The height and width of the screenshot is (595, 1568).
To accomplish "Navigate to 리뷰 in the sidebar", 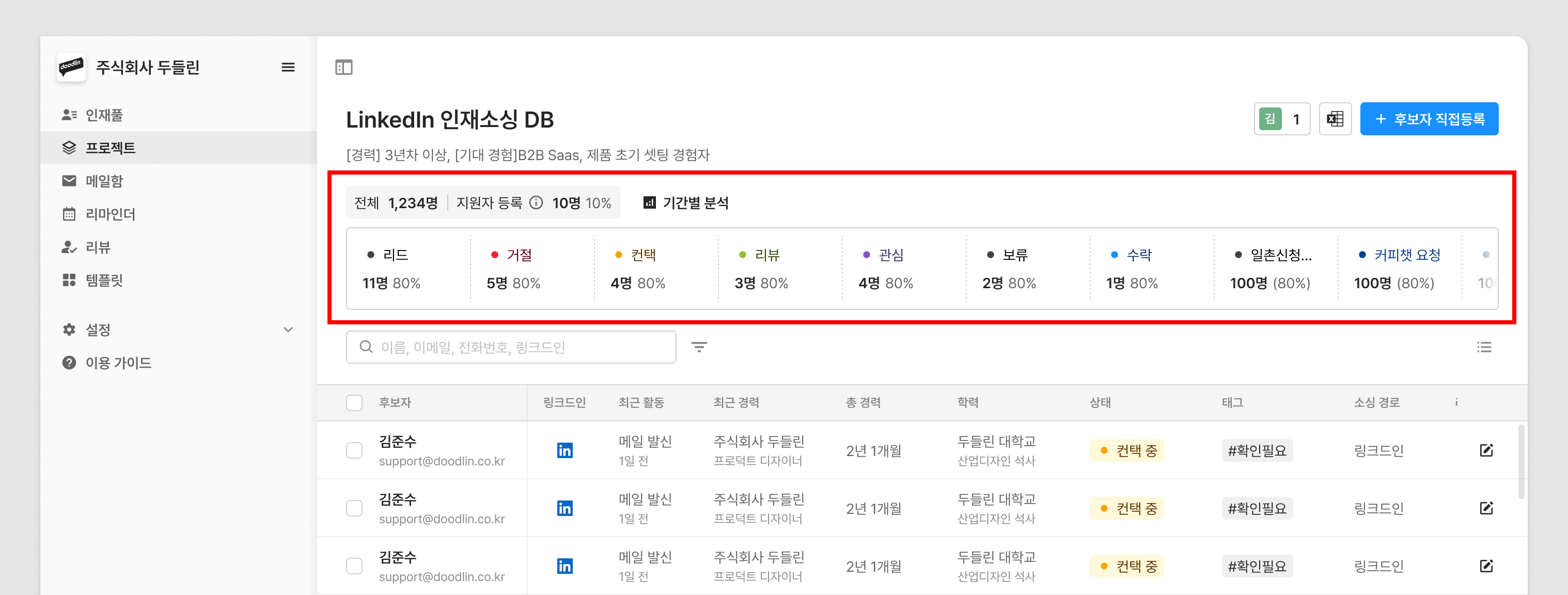I will (x=178, y=247).
